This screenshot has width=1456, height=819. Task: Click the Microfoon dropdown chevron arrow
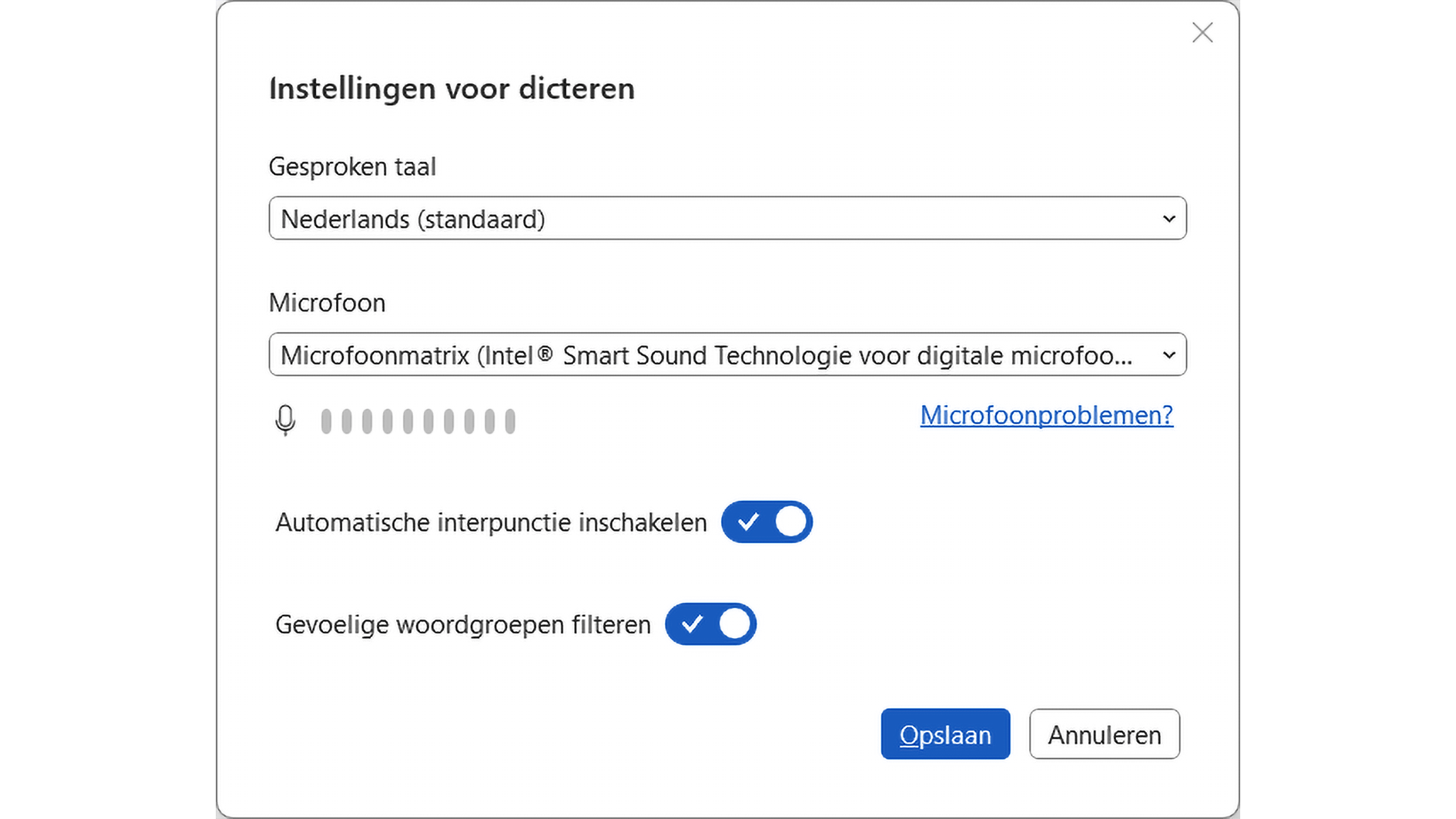(x=1168, y=355)
